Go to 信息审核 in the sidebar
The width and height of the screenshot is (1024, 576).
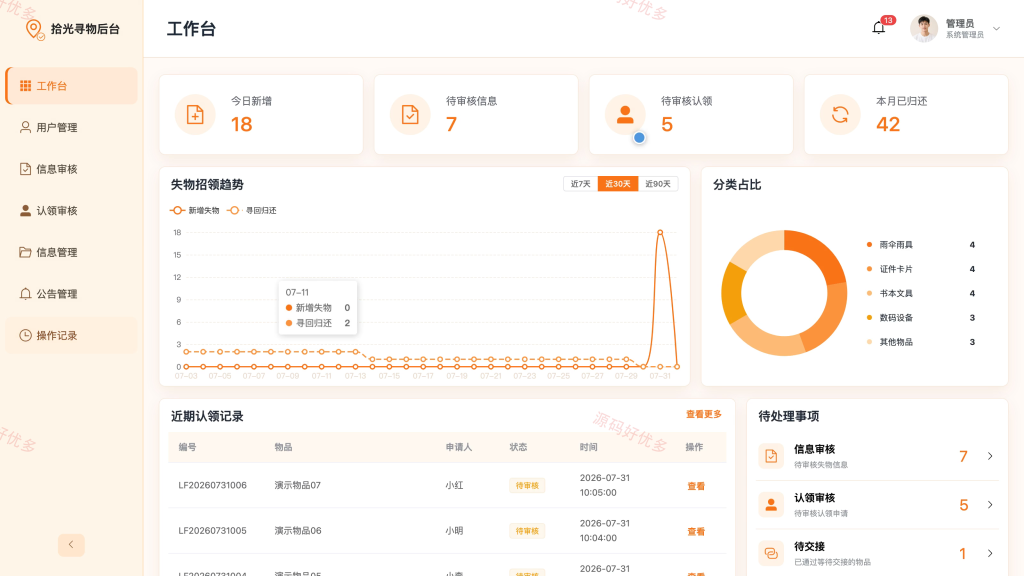[x=72, y=169]
